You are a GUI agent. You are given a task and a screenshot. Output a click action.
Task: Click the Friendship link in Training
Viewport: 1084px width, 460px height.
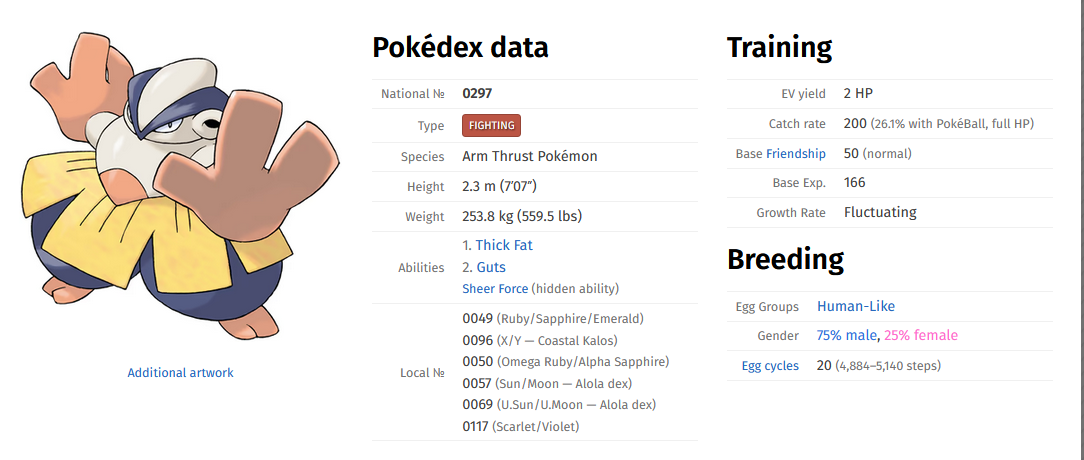click(796, 154)
